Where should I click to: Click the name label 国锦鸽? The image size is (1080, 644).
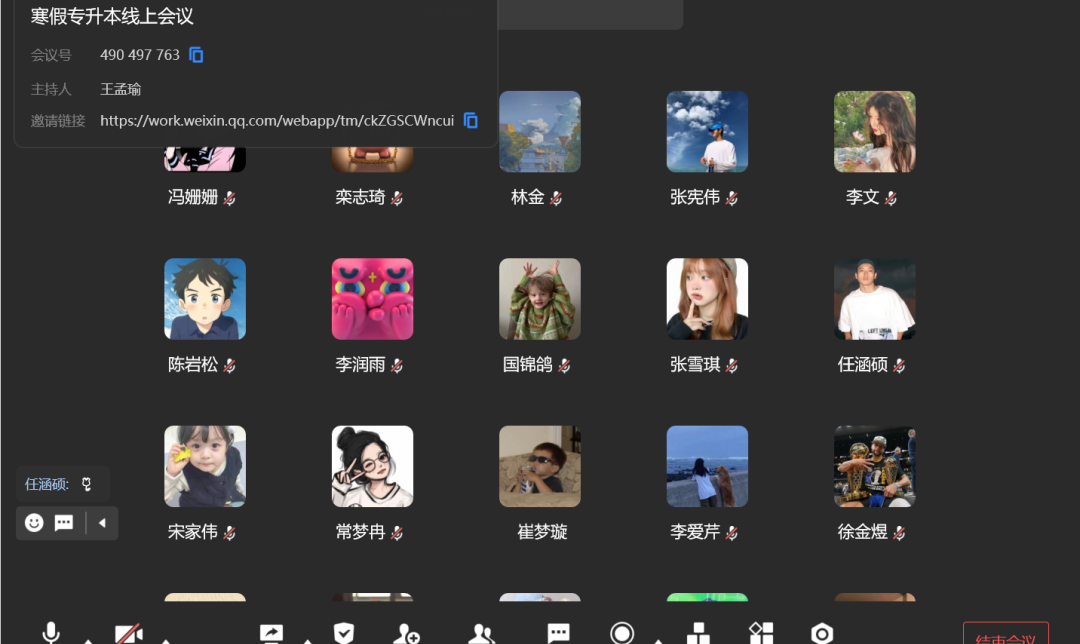click(528, 365)
